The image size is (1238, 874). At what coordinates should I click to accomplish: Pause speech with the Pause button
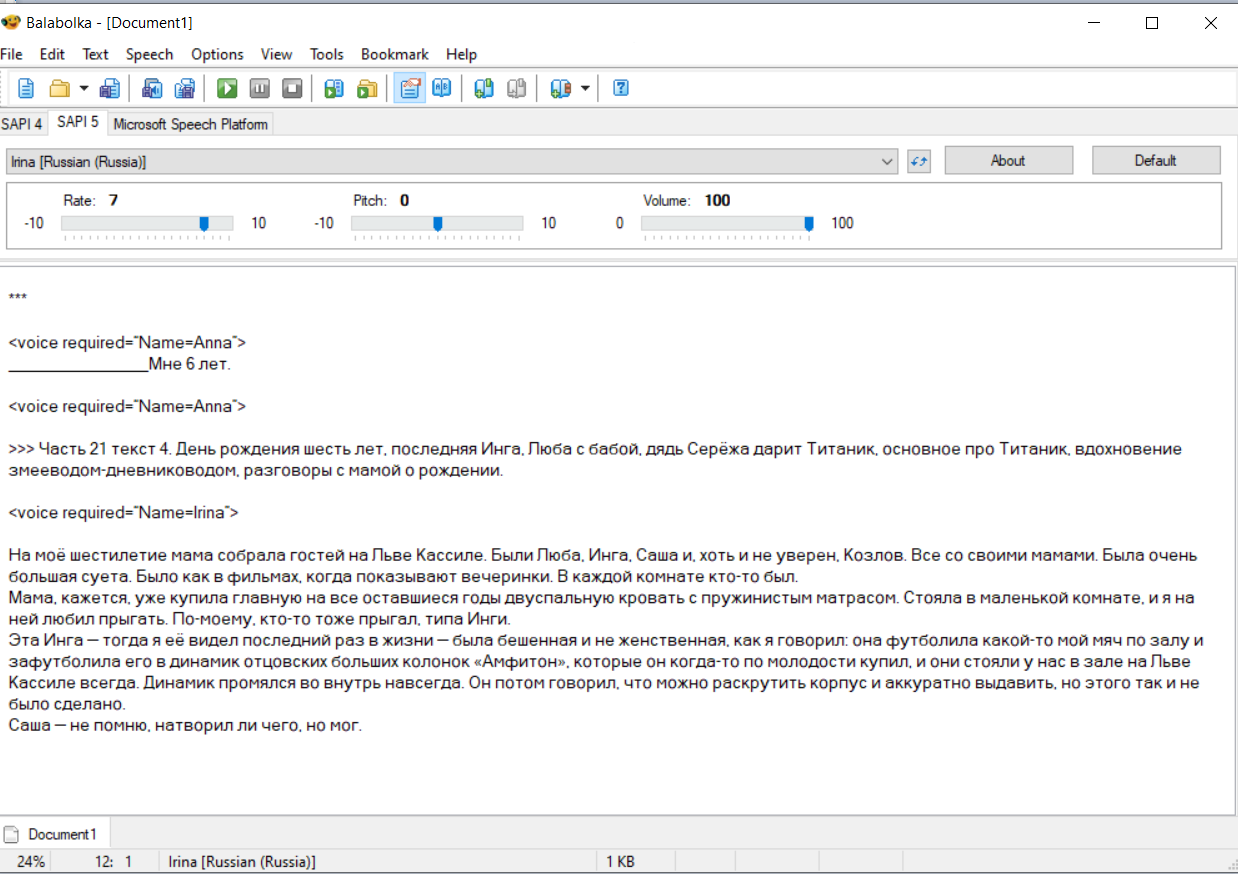(260, 88)
